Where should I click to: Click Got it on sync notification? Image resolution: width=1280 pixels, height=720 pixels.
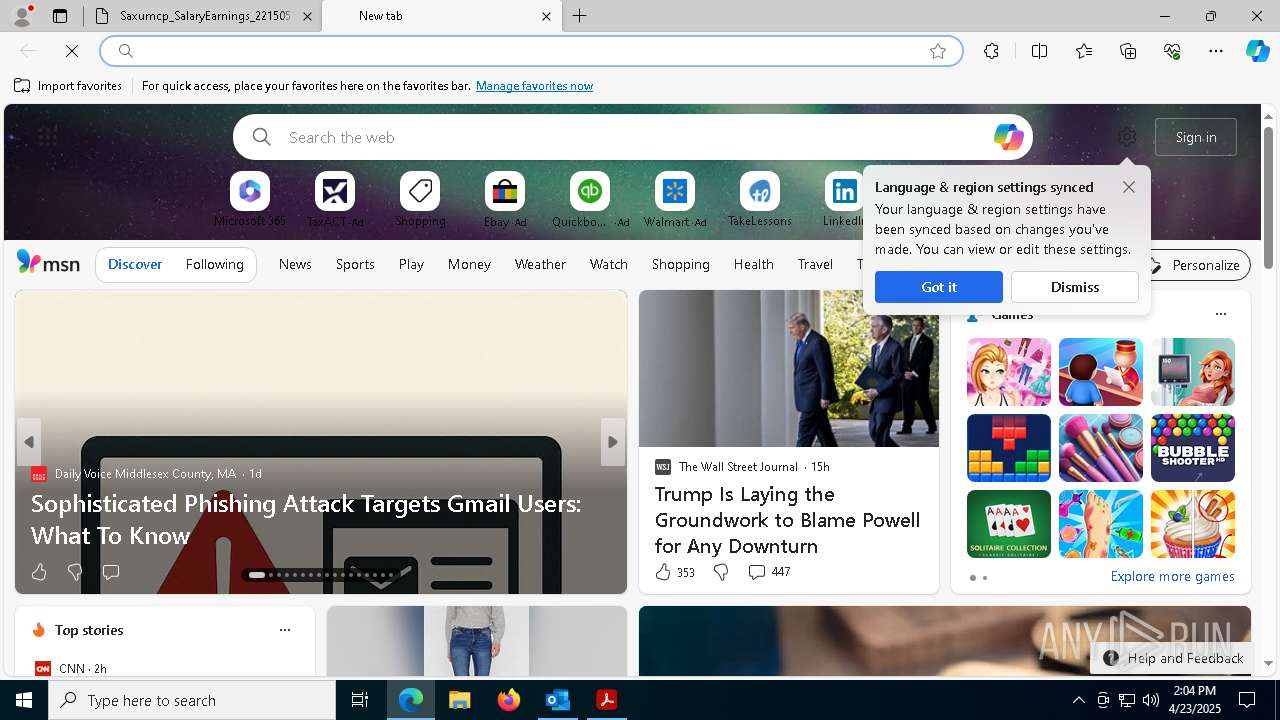(x=938, y=287)
